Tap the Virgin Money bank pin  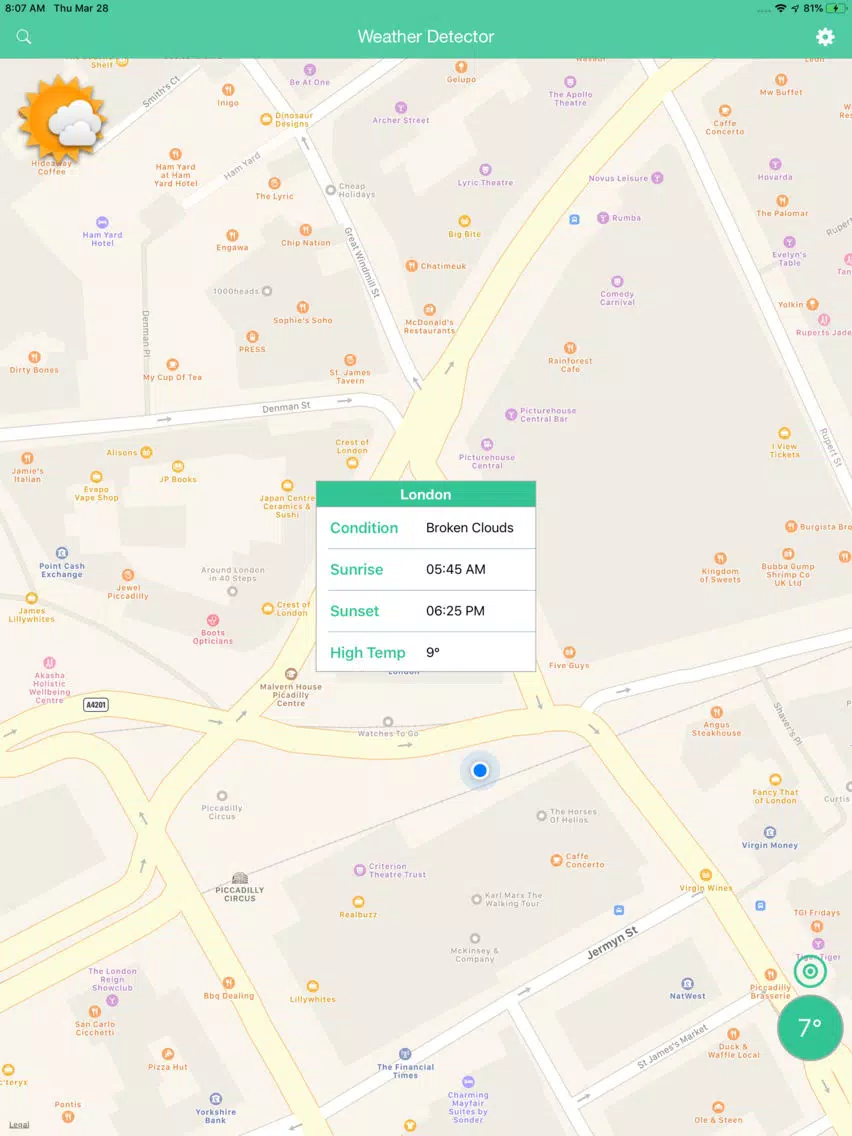pyautogui.click(x=770, y=832)
